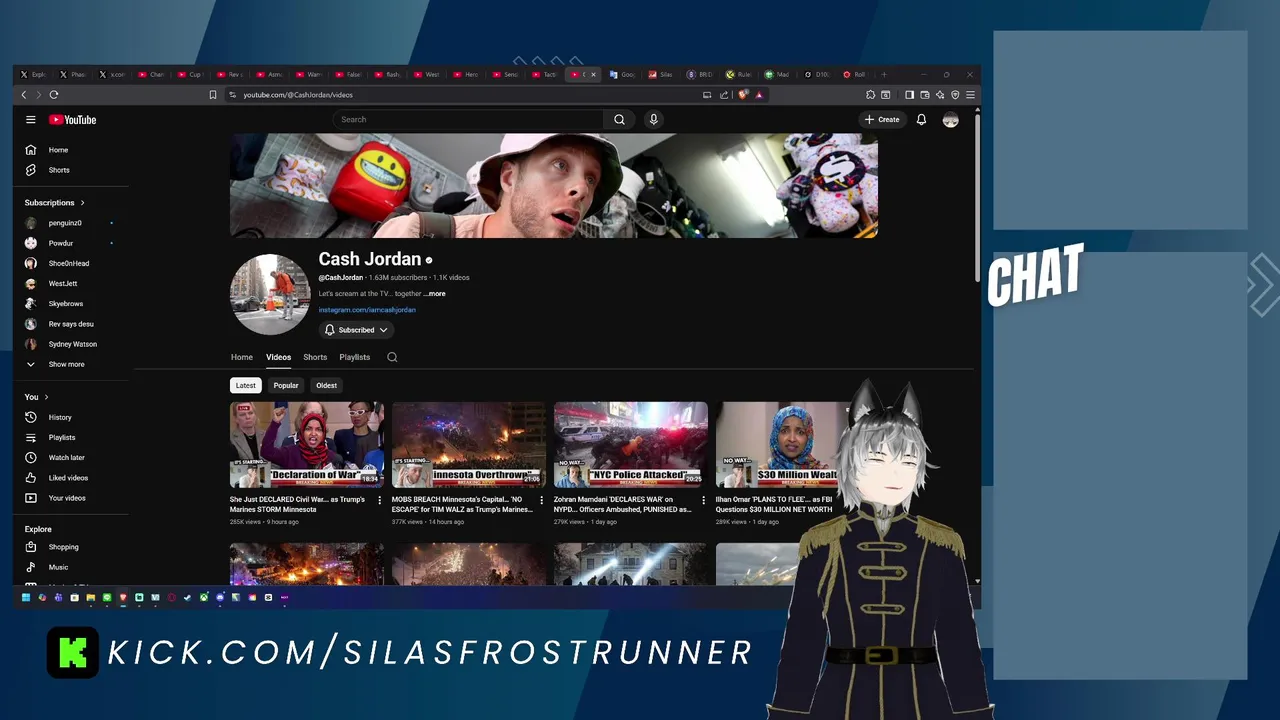Search within the Cash Jordan channel
The width and height of the screenshot is (1280, 720).
click(392, 357)
